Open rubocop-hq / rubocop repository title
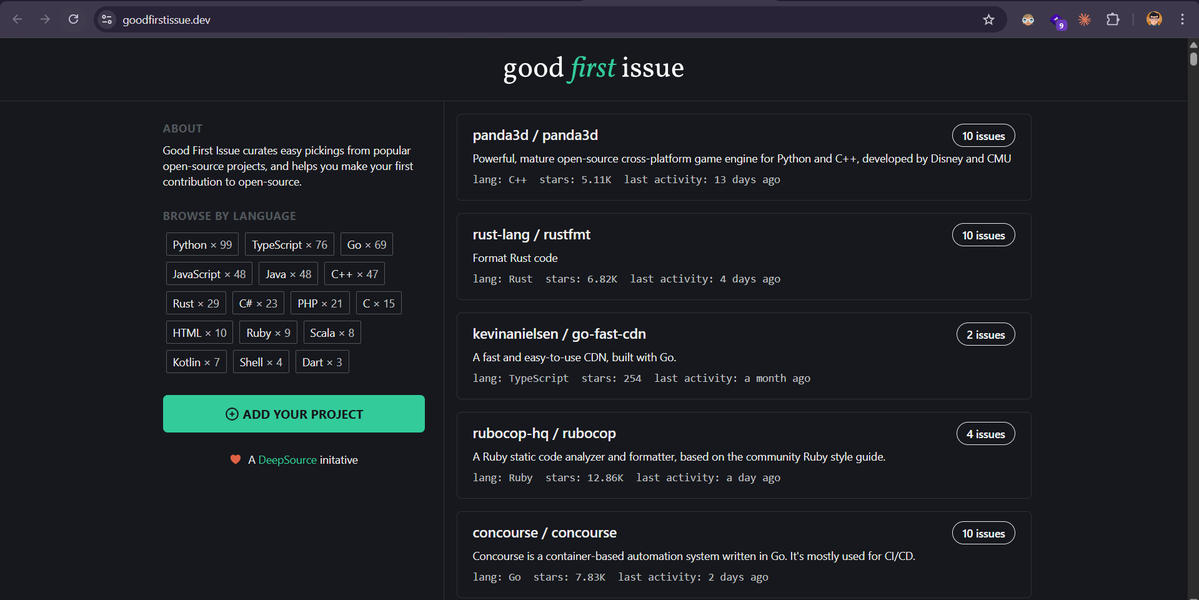Image resolution: width=1199 pixels, height=600 pixels. 544,433
